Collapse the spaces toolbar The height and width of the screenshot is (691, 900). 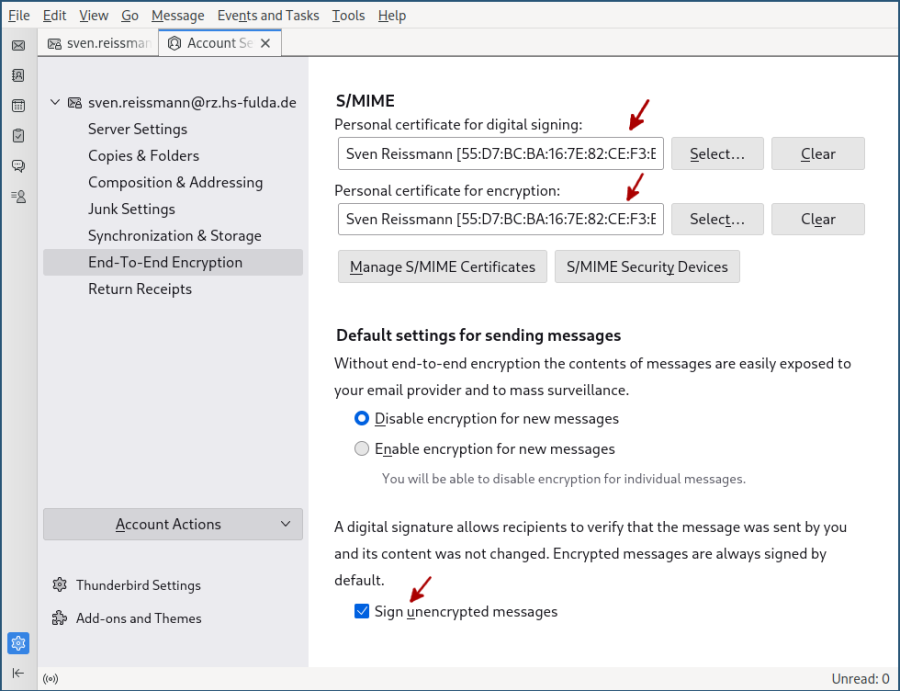click(18, 673)
